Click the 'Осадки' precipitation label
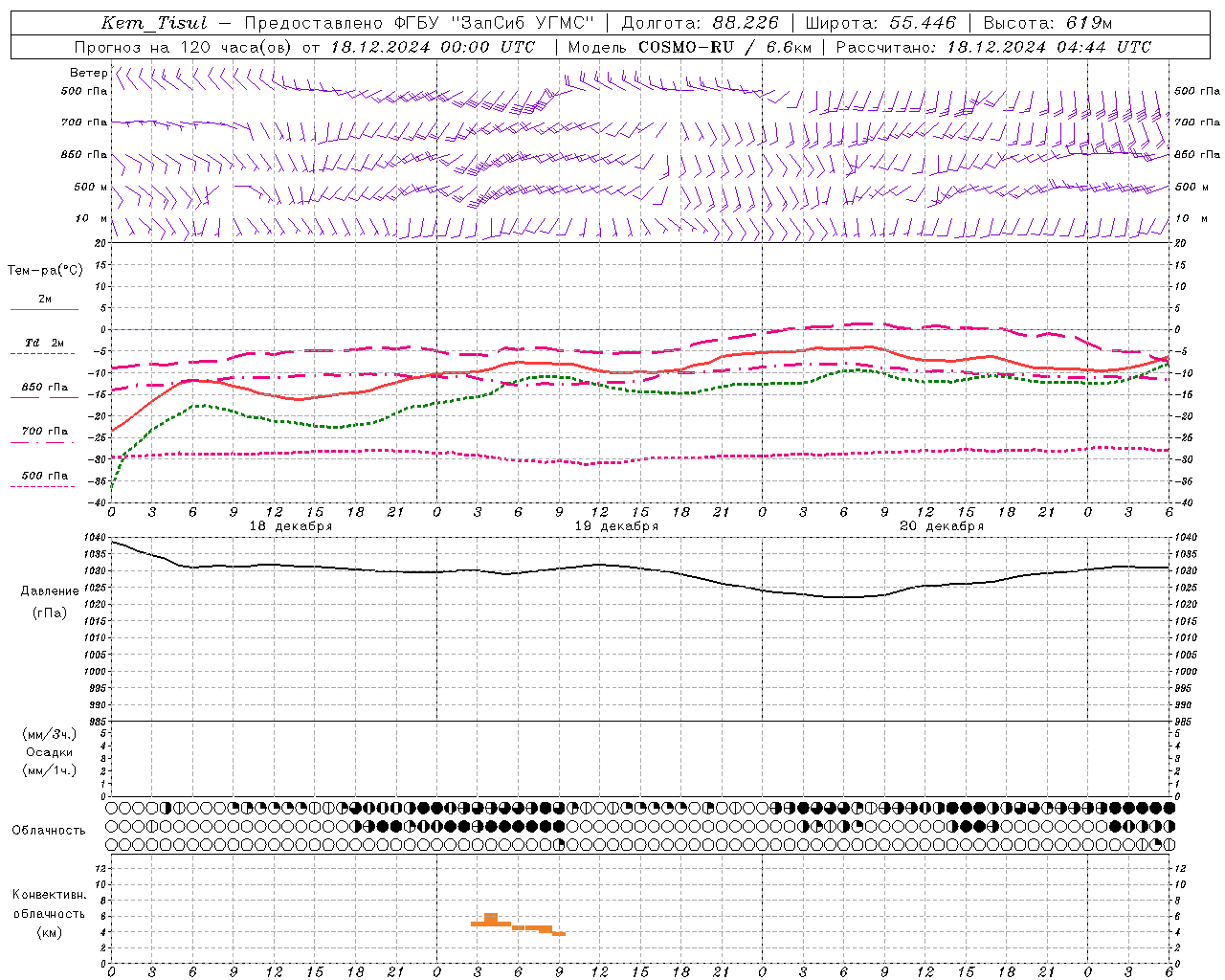The width and height of the screenshot is (1225, 980). coord(50,752)
